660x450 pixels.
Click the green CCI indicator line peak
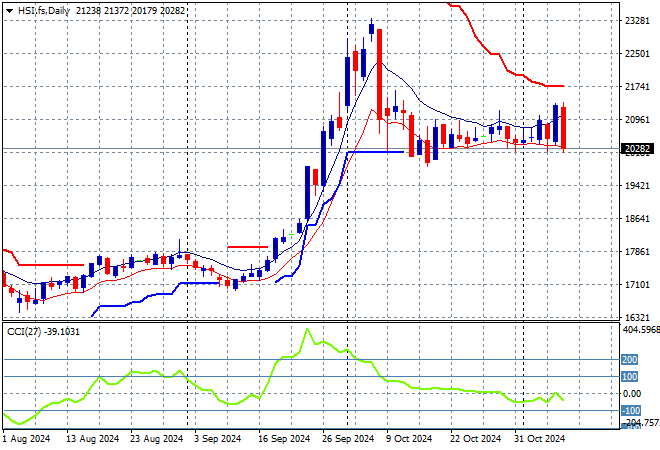click(307, 331)
